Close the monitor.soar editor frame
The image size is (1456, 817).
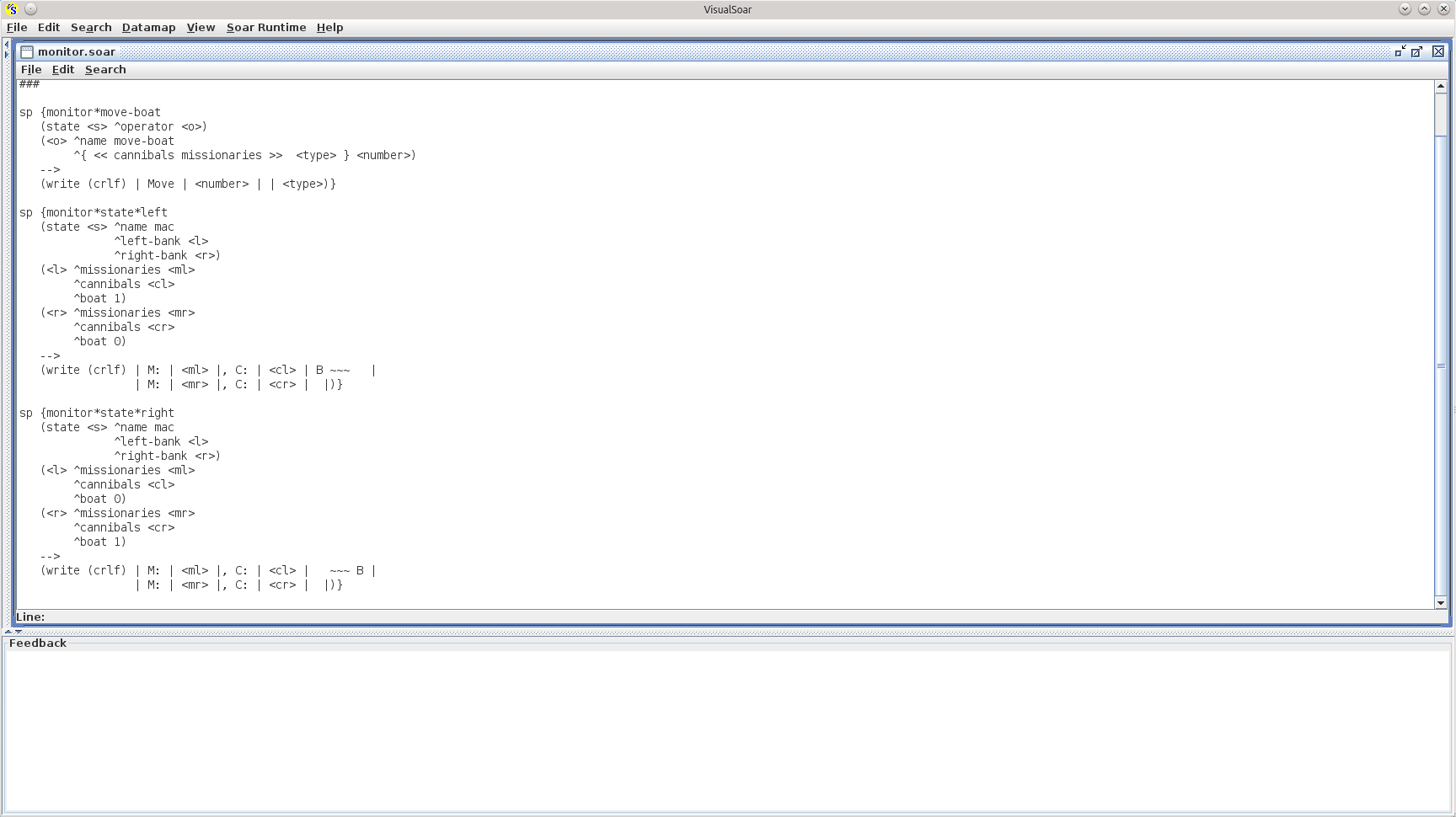click(1438, 51)
